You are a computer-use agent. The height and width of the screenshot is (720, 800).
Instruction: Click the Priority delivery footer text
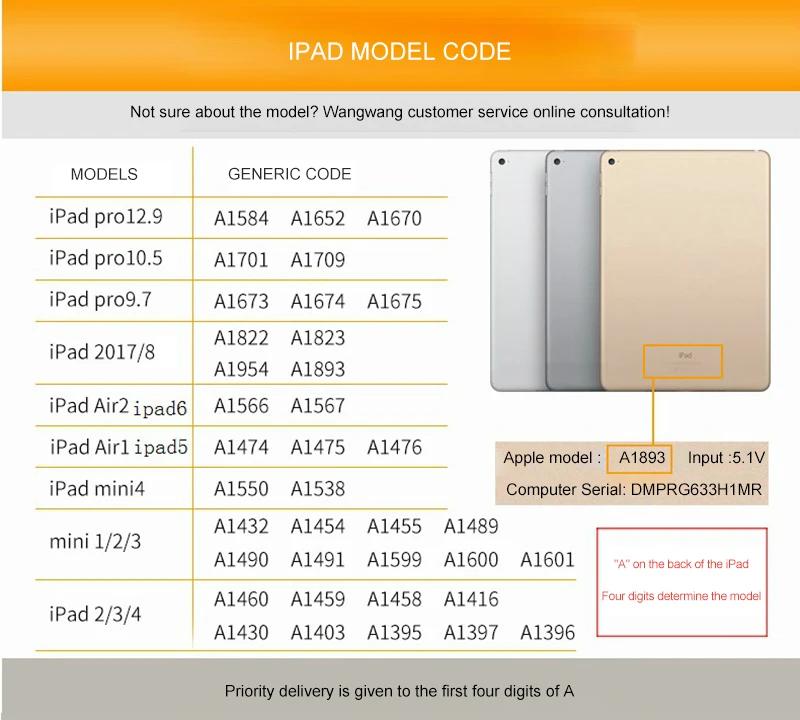click(399, 691)
